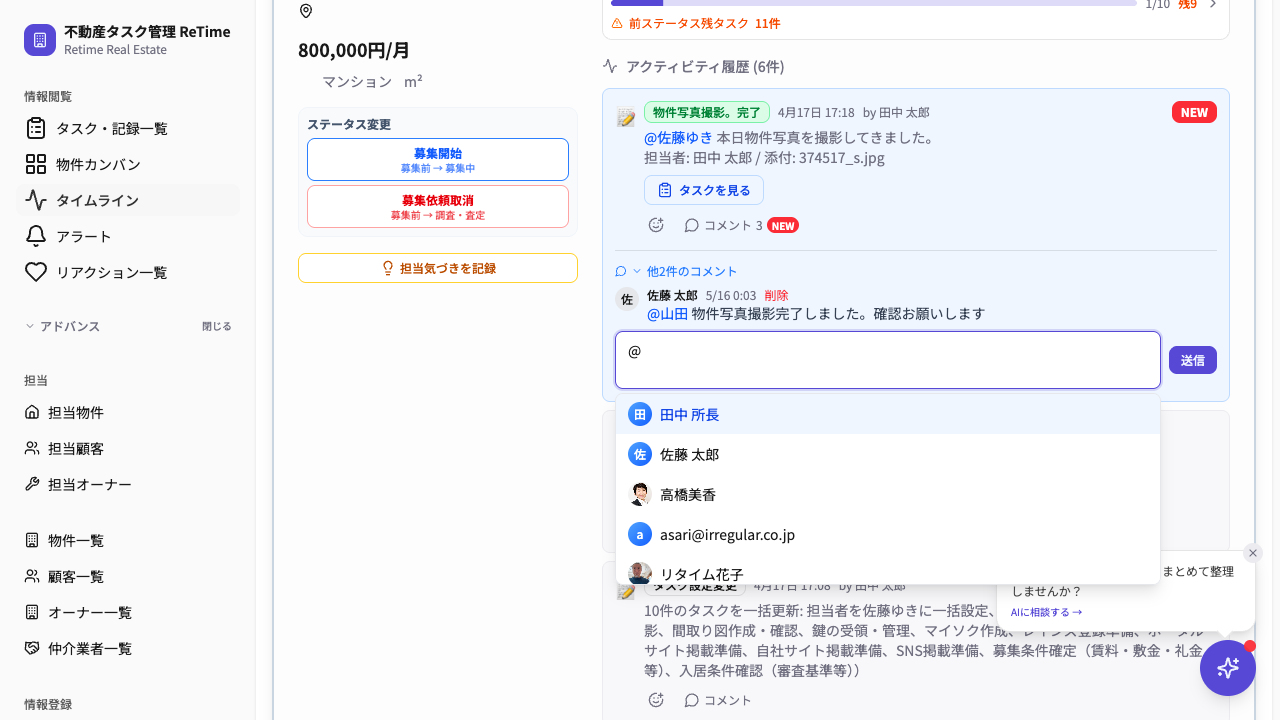
Task: Click 送信 to send comment
Action: tap(1193, 360)
